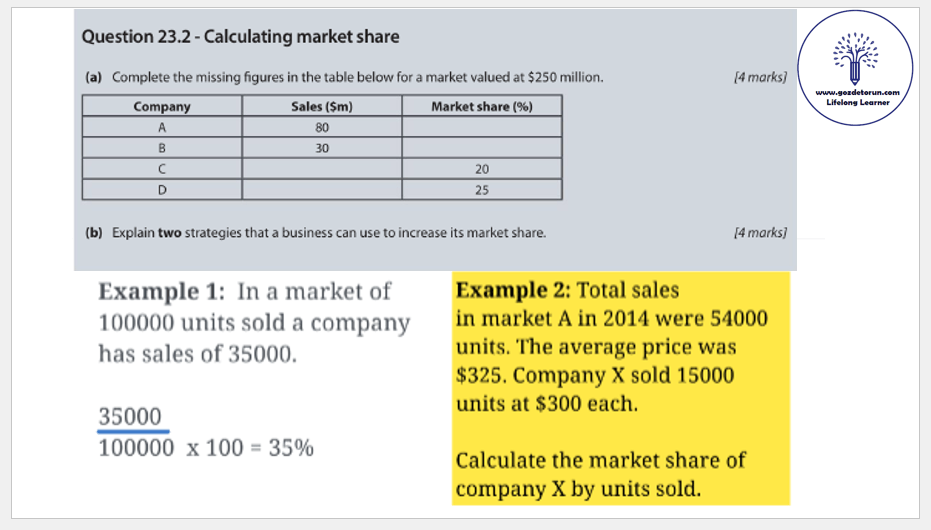
Task: Click the Market share (%) column header
Action: [x=481, y=107]
